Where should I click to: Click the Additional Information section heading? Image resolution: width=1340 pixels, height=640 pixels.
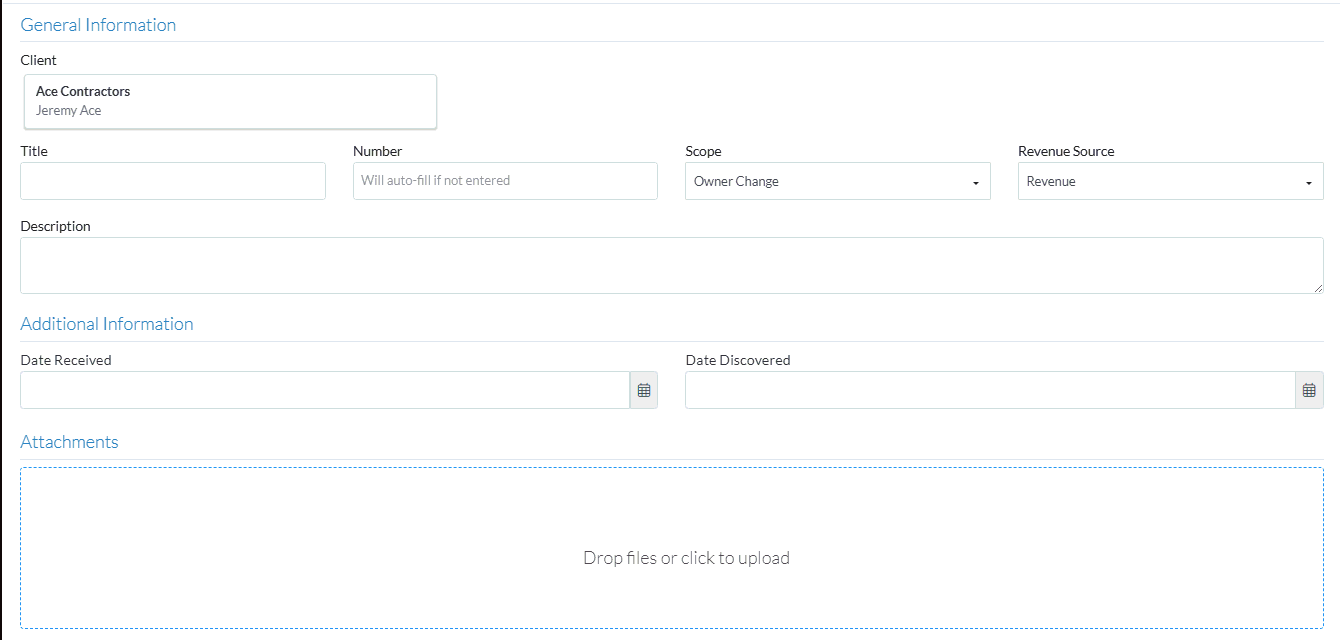tap(107, 324)
